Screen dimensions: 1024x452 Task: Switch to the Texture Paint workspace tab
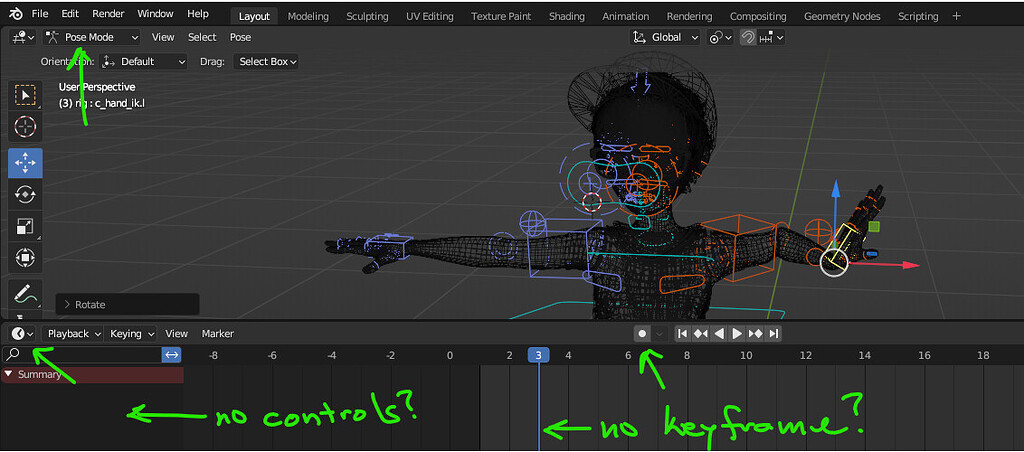tap(501, 16)
